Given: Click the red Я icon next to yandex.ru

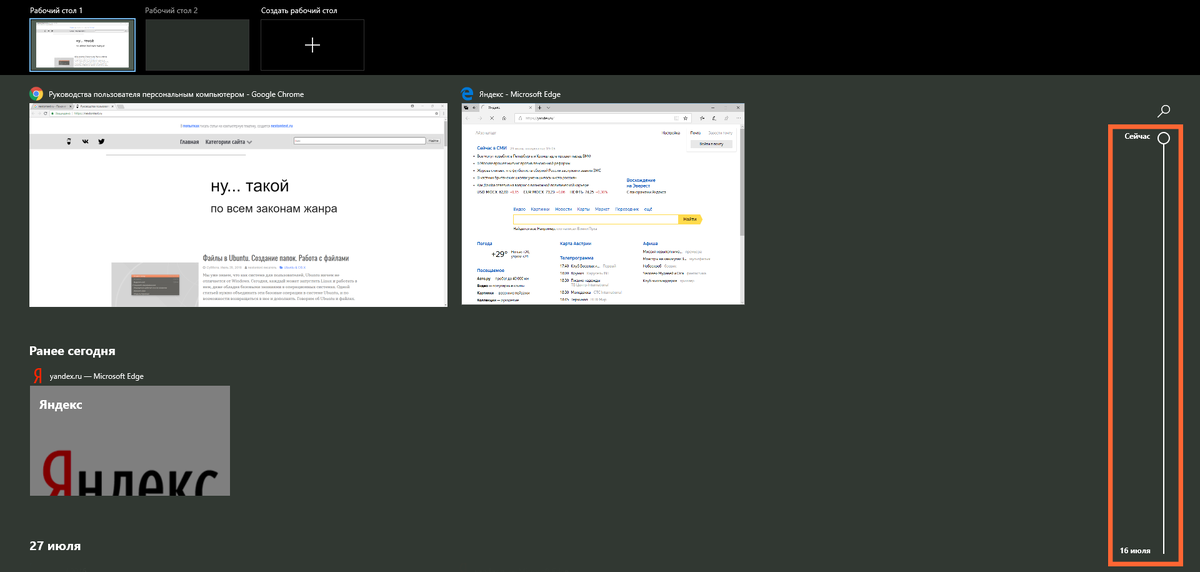Looking at the screenshot, I should [x=36, y=376].
